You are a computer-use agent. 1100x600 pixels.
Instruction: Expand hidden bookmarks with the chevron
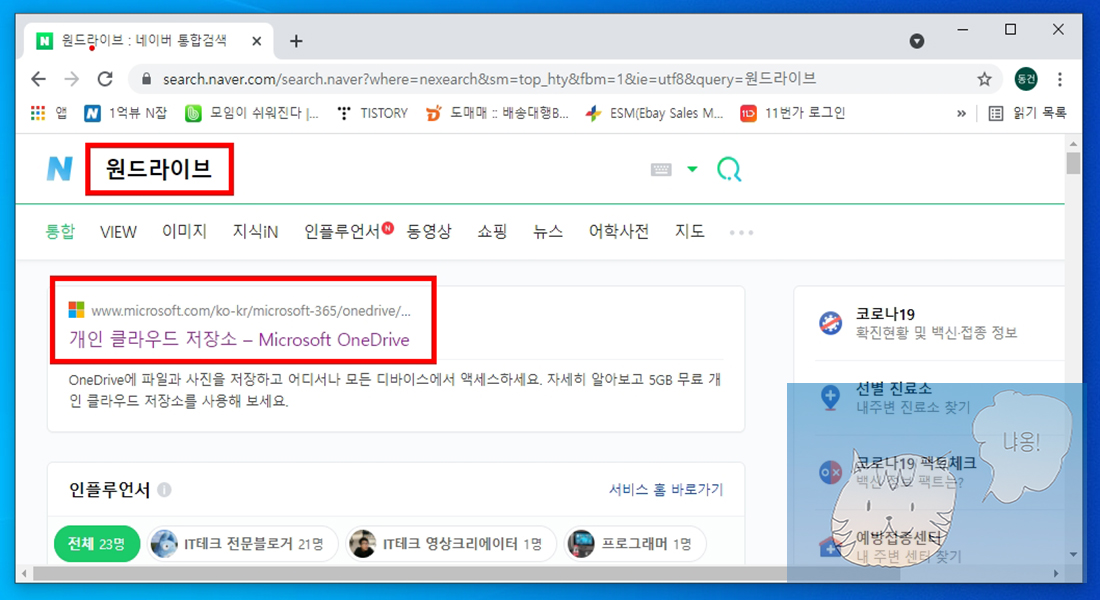[961, 113]
